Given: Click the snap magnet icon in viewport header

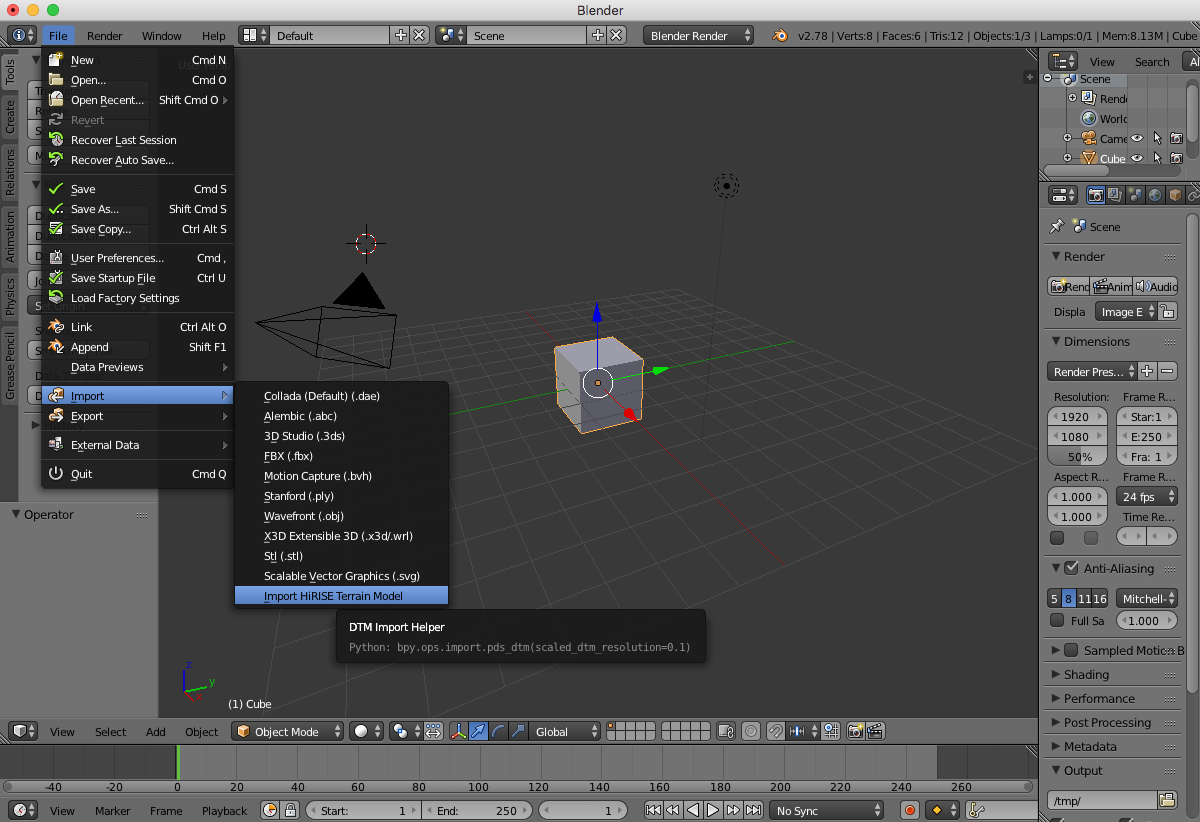Looking at the screenshot, I should click(x=775, y=732).
